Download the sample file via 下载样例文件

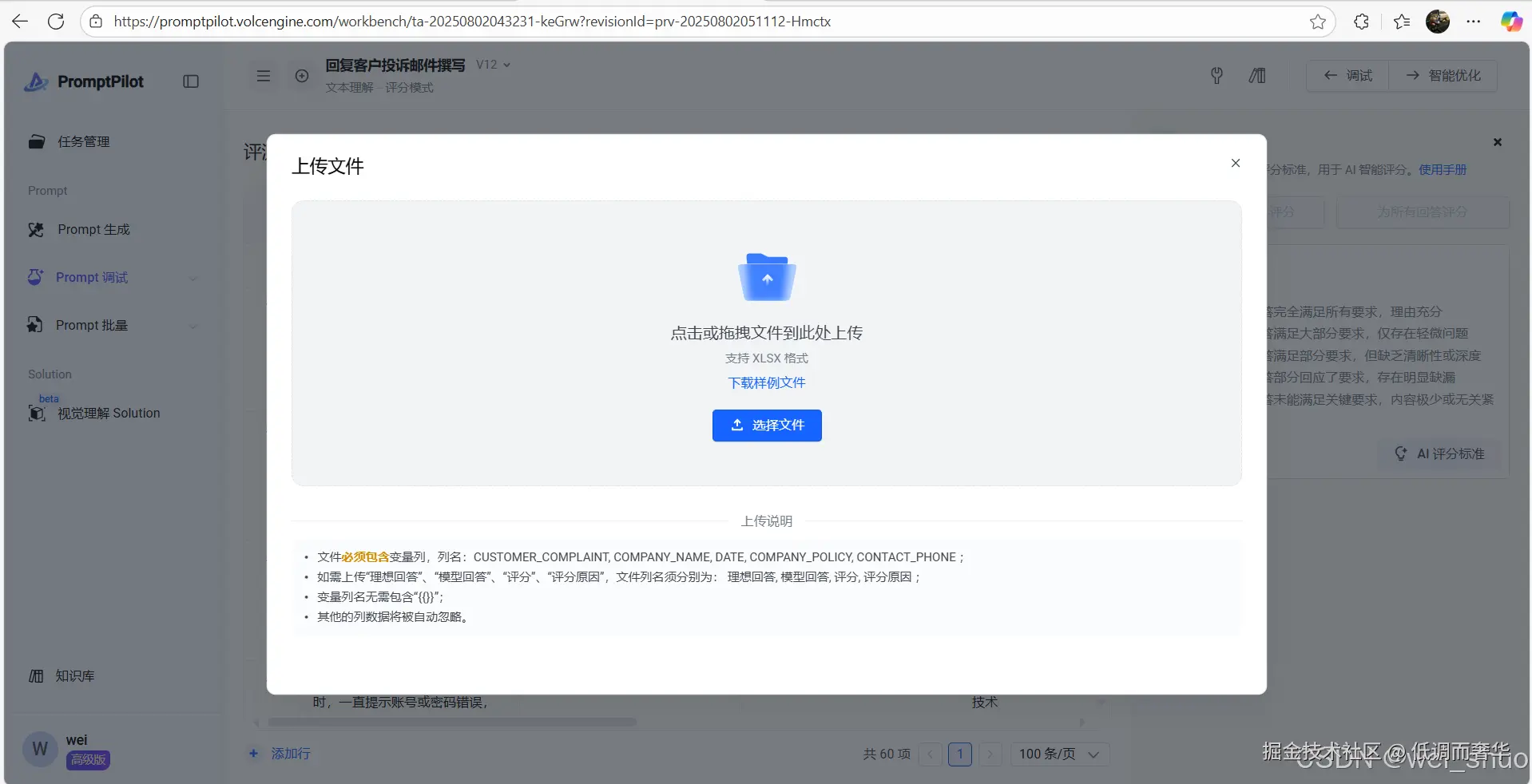coord(766,382)
